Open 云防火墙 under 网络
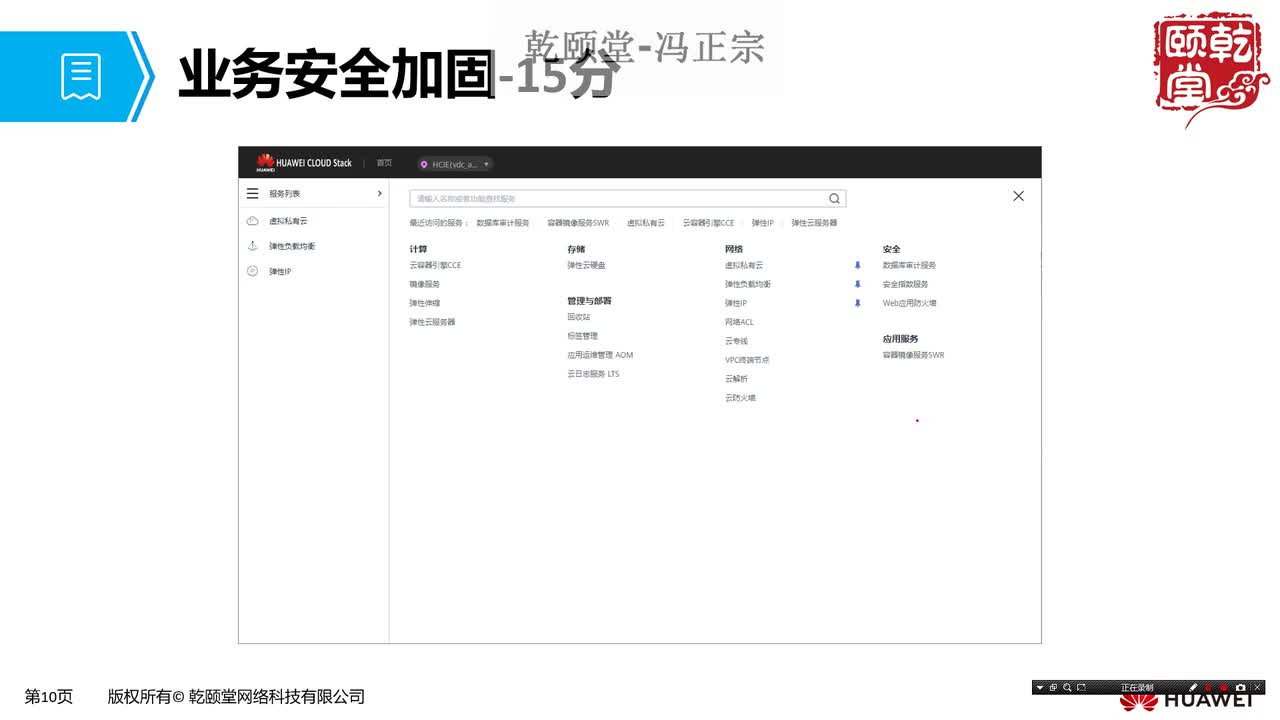 tap(740, 398)
